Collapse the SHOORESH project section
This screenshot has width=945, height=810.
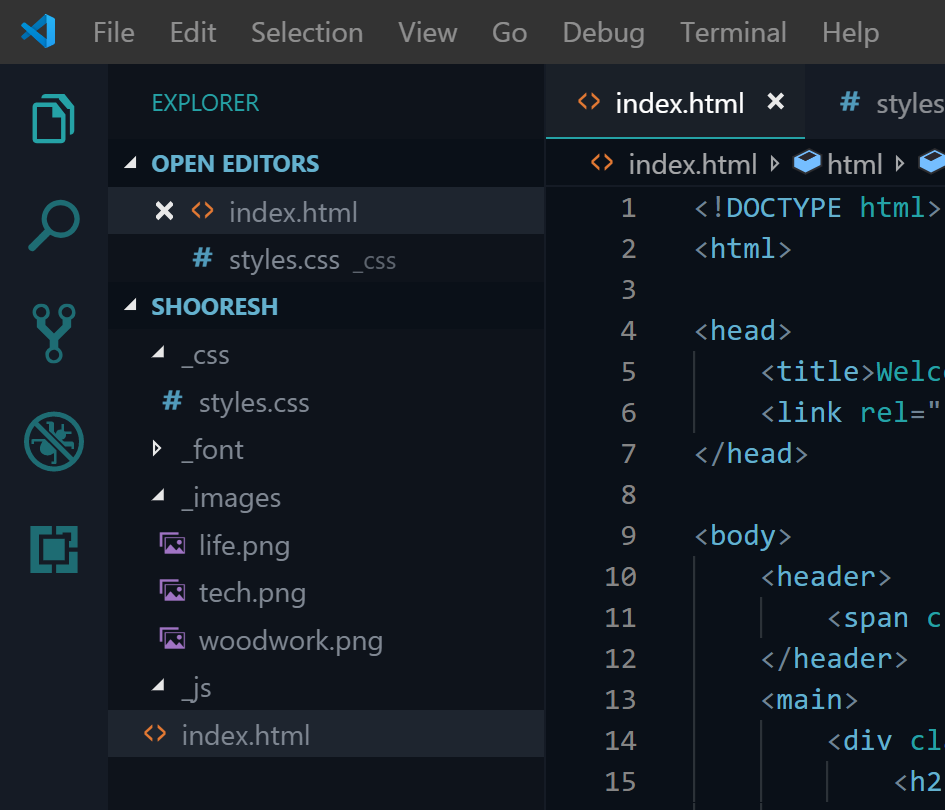(131, 307)
